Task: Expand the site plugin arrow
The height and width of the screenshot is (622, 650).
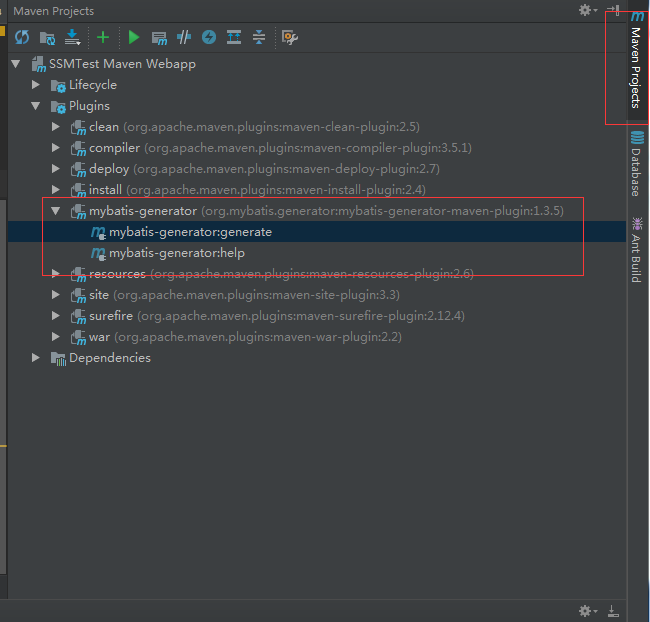Action: point(56,294)
